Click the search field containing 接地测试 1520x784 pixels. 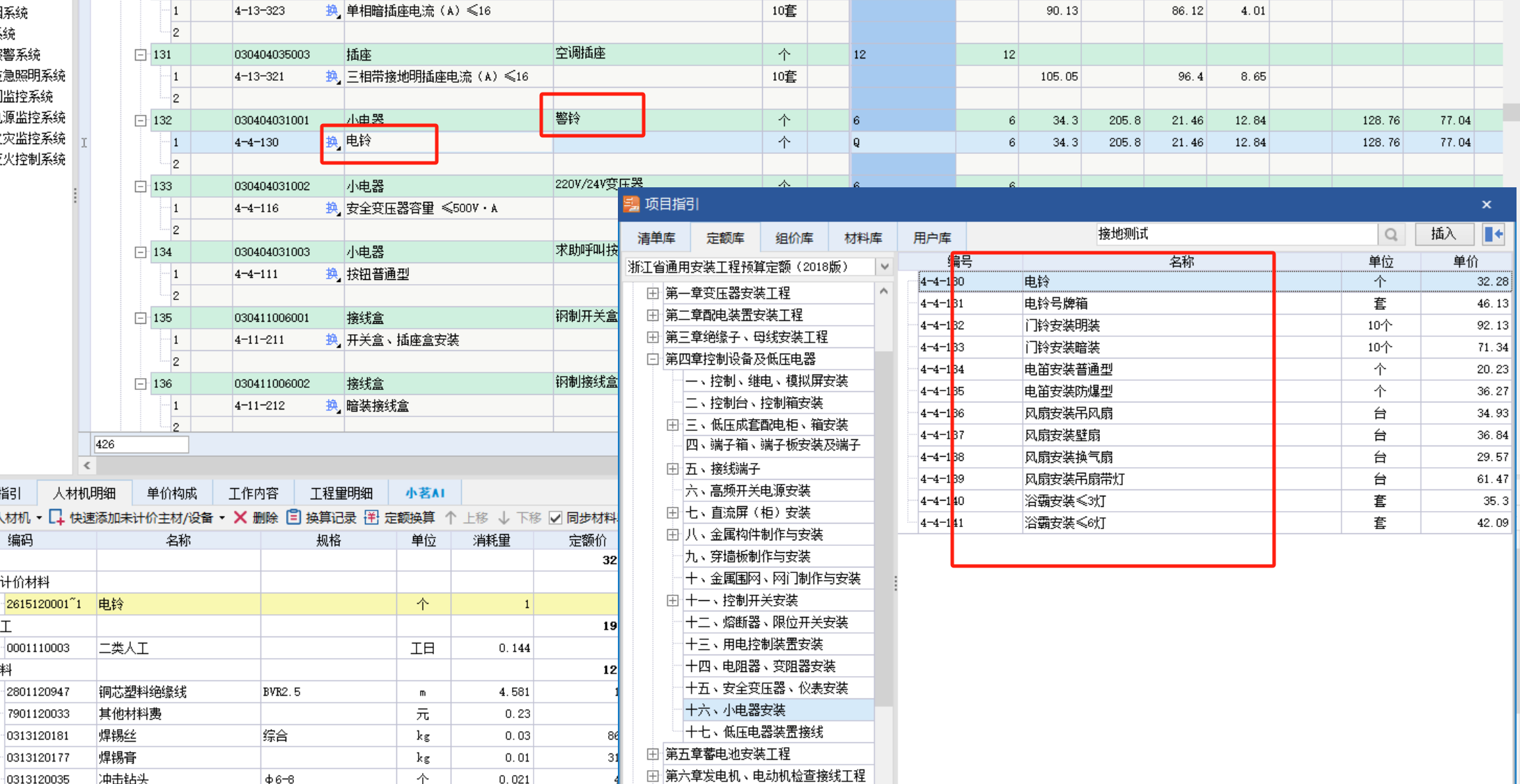(1236, 235)
